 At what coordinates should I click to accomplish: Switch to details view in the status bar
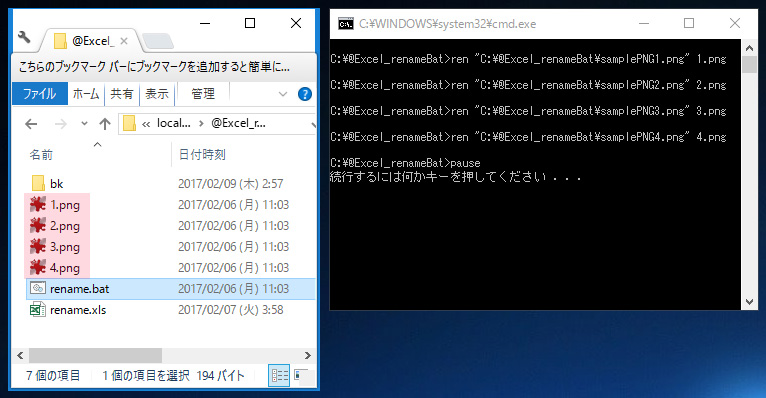tap(279, 376)
